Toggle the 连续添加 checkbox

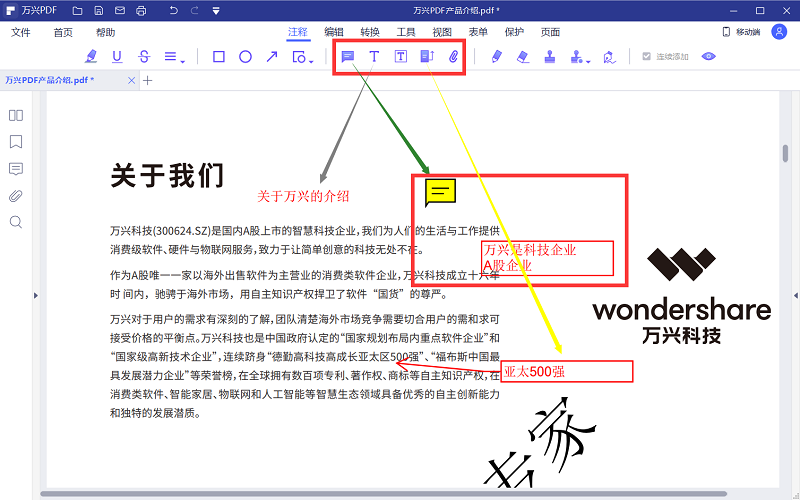tap(647, 57)
